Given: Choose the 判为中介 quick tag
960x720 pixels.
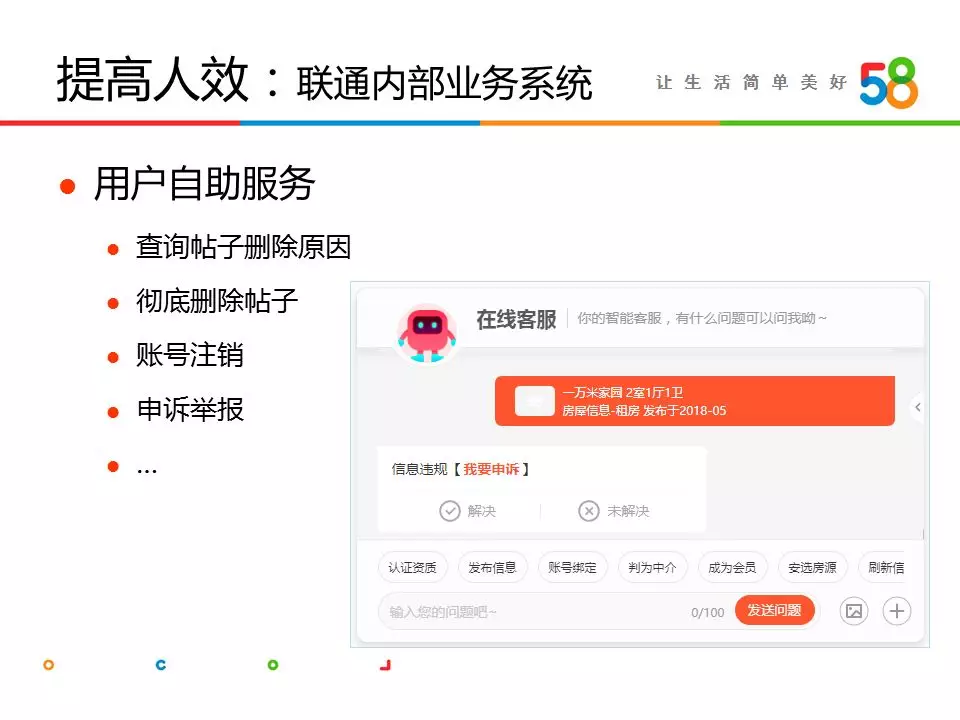Looking at the screenshot, I should (652, 568).
